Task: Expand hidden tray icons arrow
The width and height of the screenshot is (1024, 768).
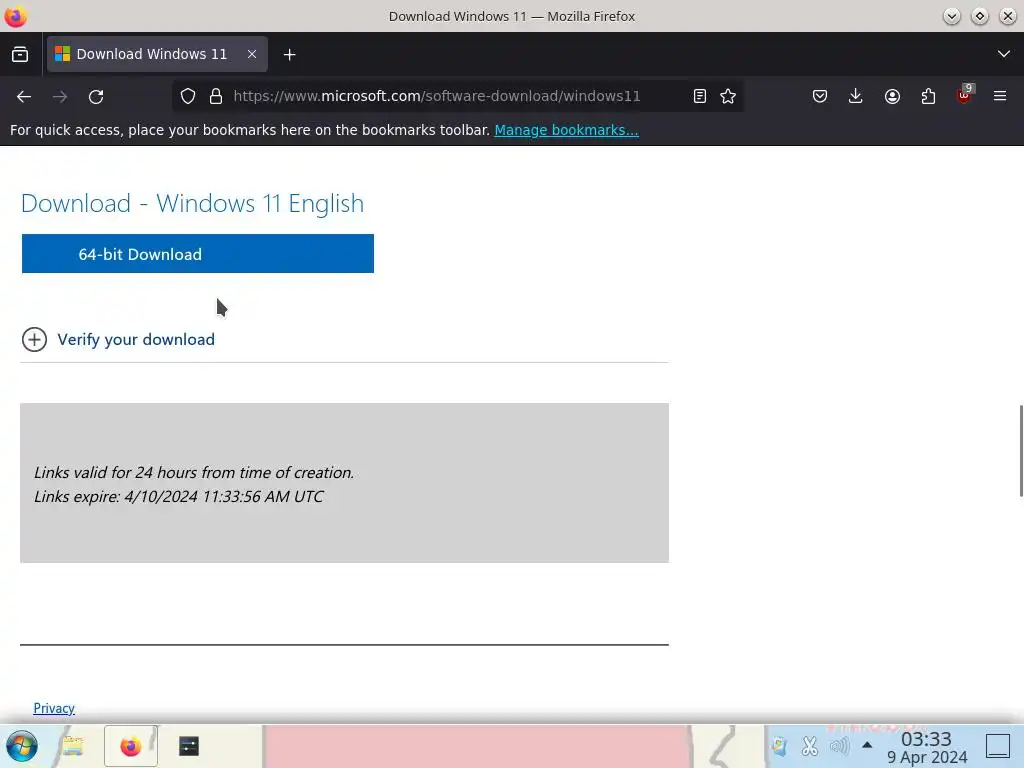Action: (x=867, y=744)
